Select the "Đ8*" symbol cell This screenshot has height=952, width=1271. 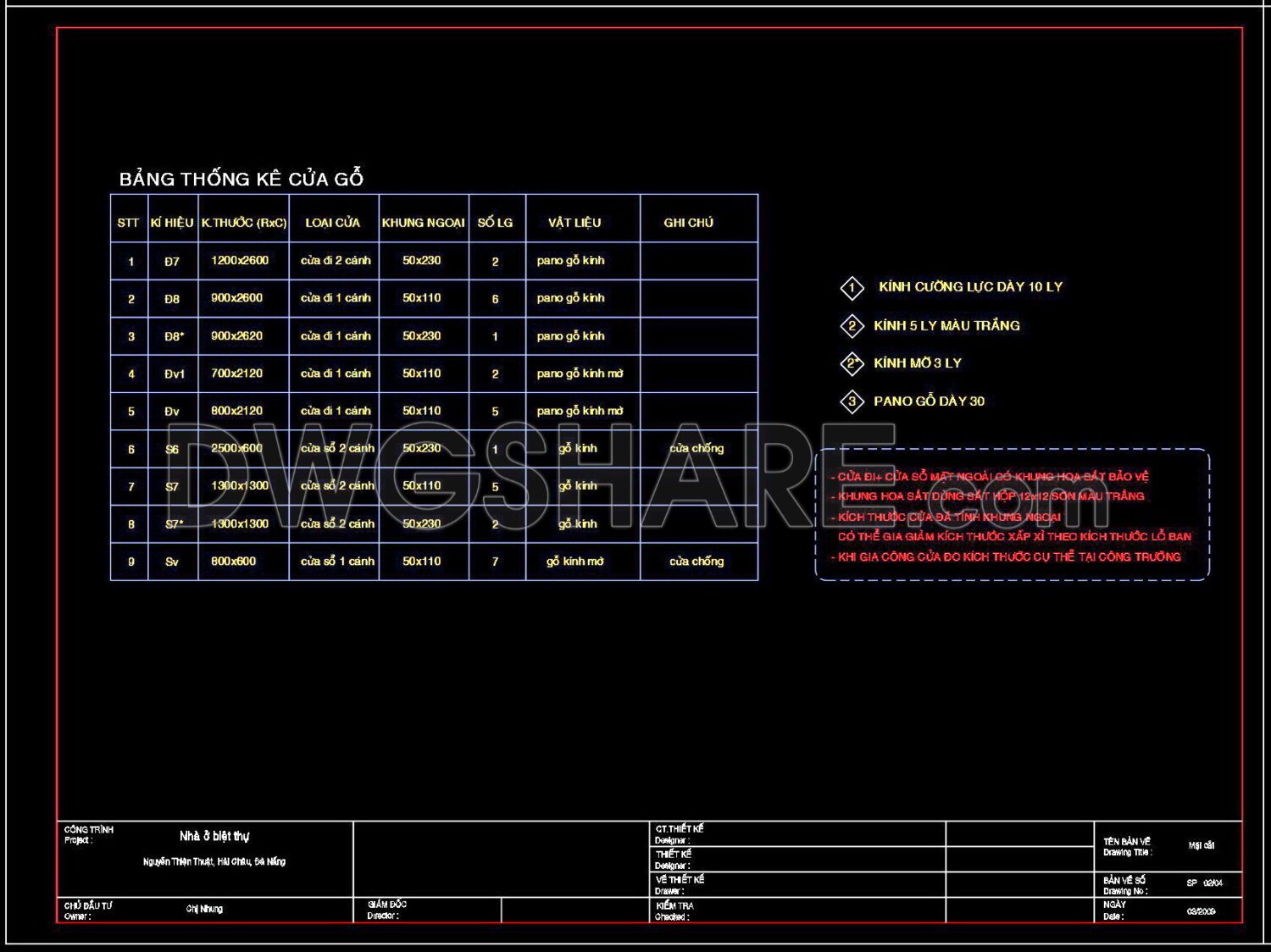(174, 336)
